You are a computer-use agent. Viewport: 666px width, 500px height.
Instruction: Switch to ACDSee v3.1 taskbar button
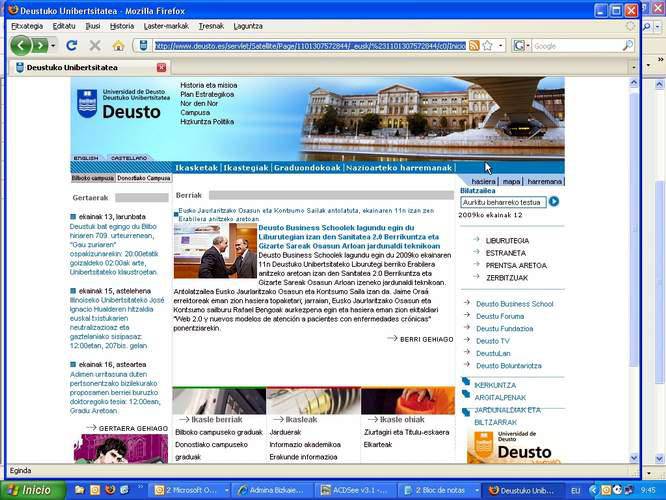[355, 491]
